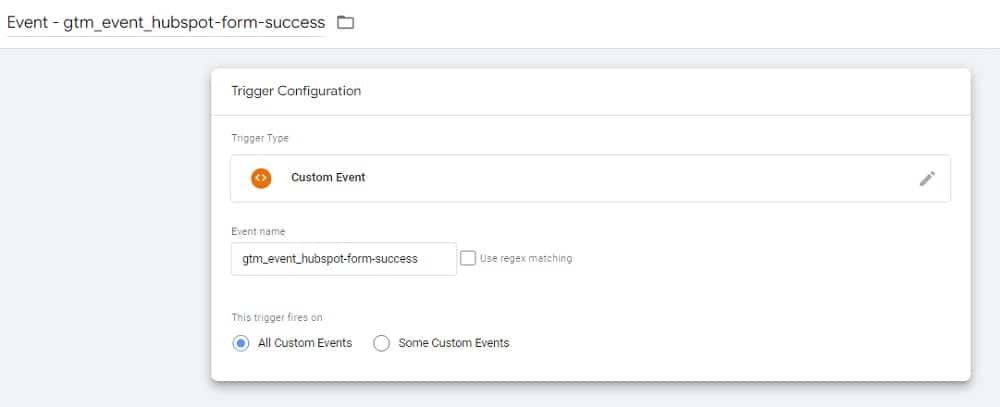Select the Some Custom Events radio button
This screenshot has height=407, width=1000.
(x=381, y=343)
